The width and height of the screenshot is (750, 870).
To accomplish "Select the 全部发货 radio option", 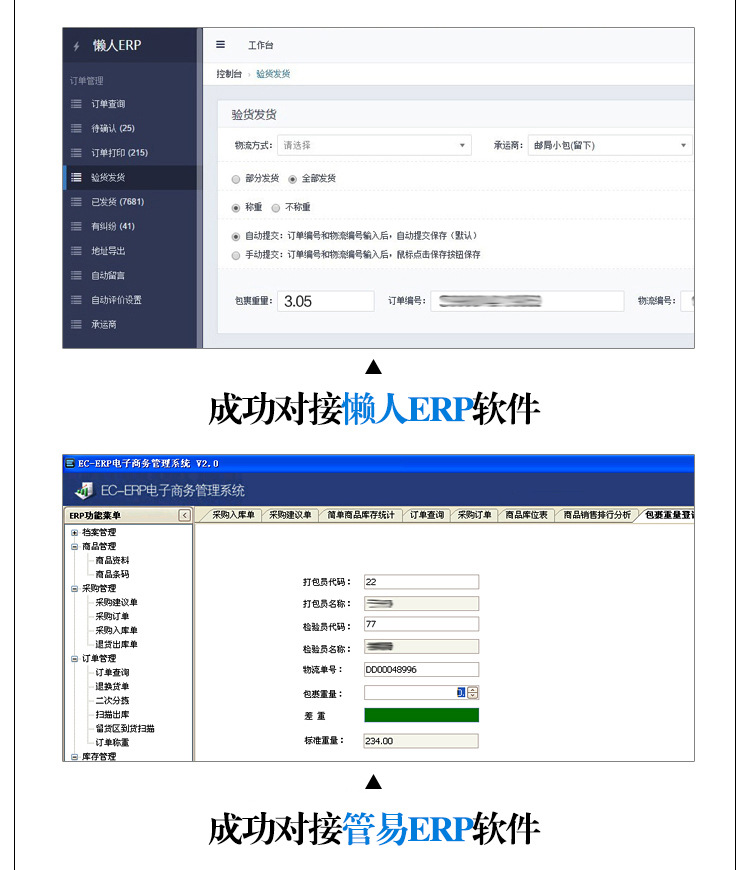I will point(292,179).
